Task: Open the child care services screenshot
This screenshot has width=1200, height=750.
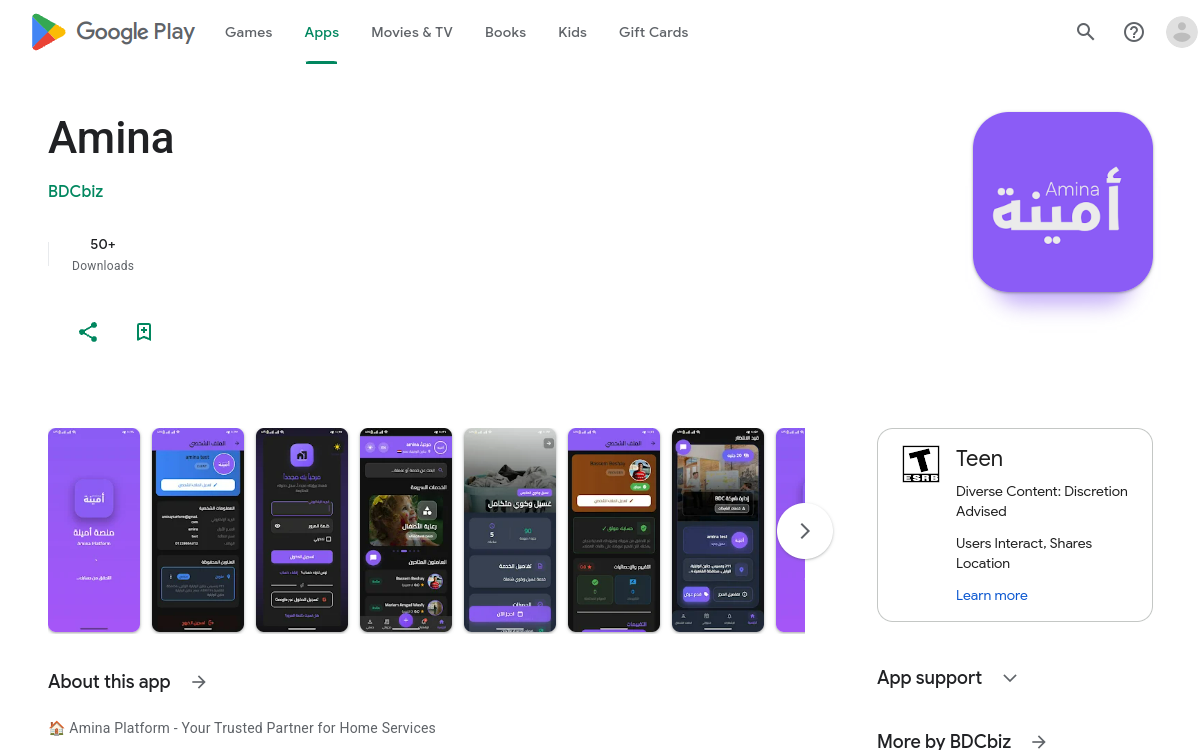Action: pos(406,530)
